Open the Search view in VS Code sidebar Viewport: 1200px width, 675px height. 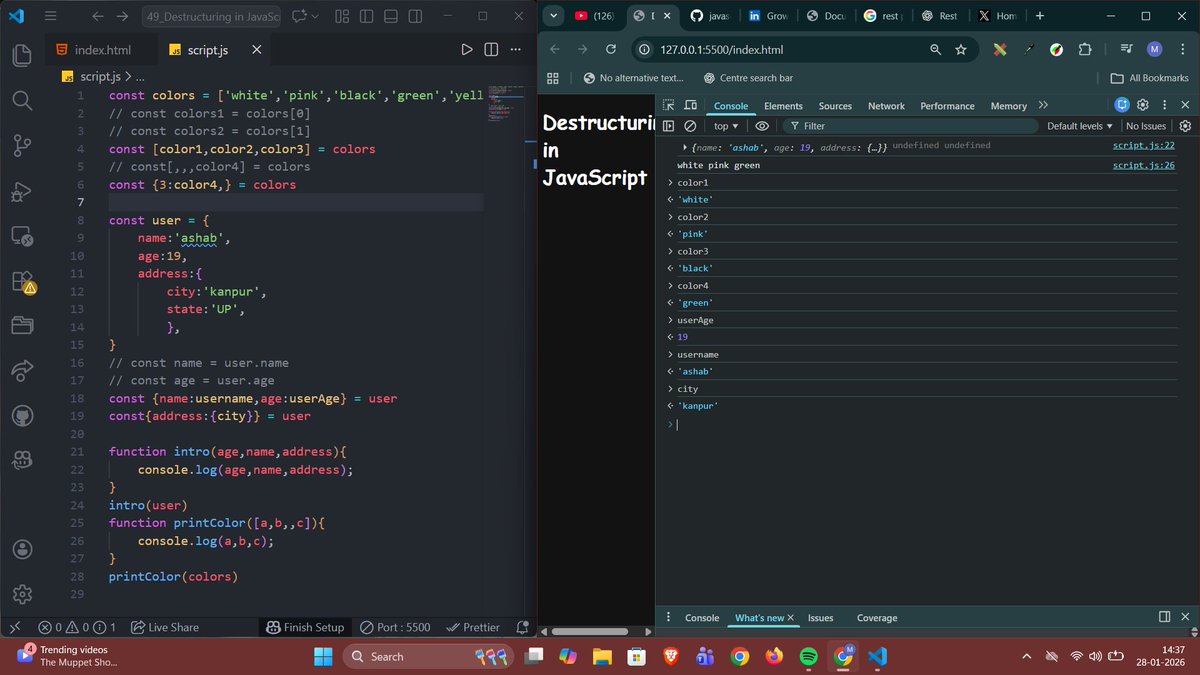click(x=22, y=100)
